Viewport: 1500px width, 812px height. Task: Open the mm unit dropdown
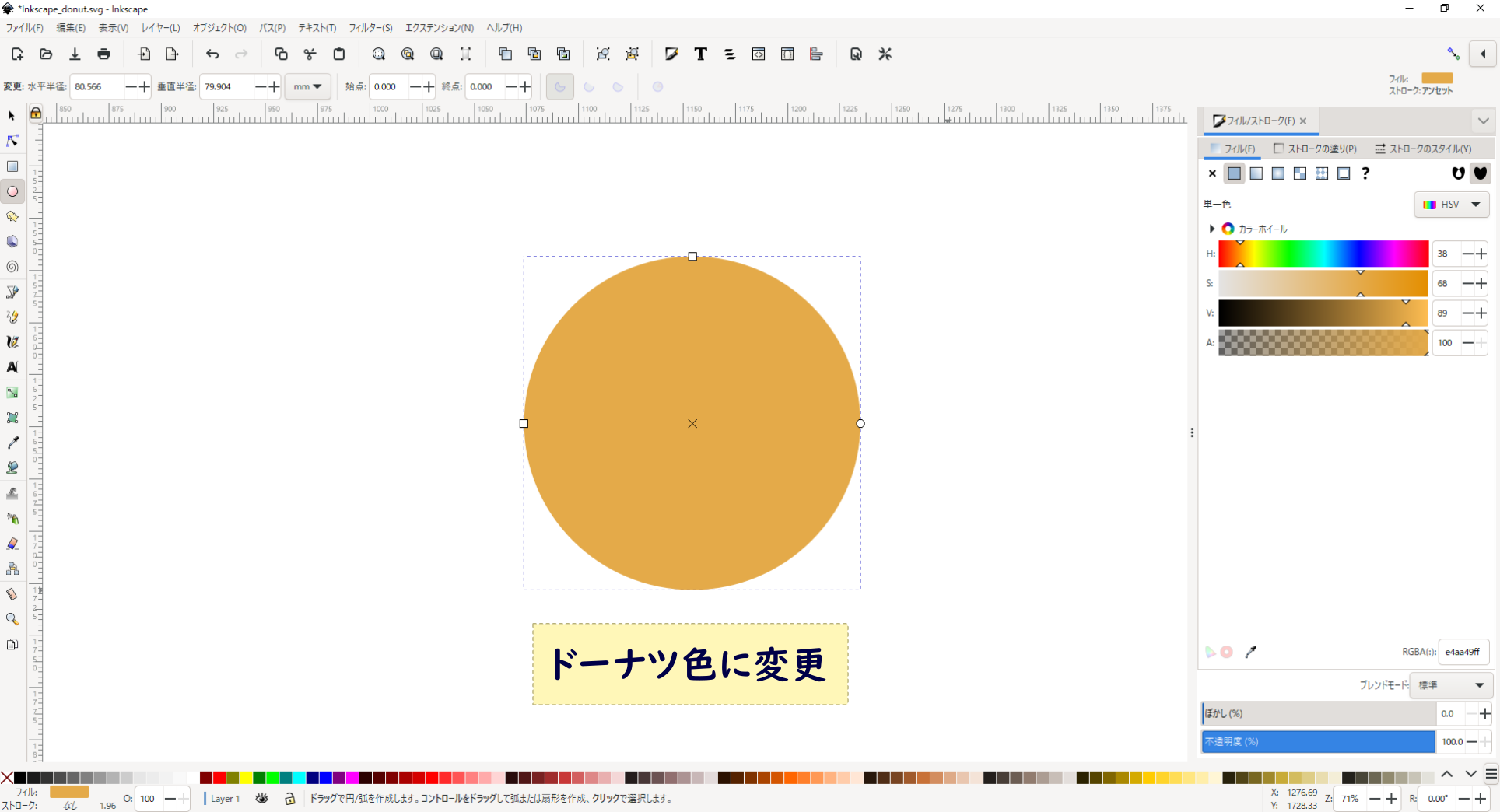click(x=307, y=86)
